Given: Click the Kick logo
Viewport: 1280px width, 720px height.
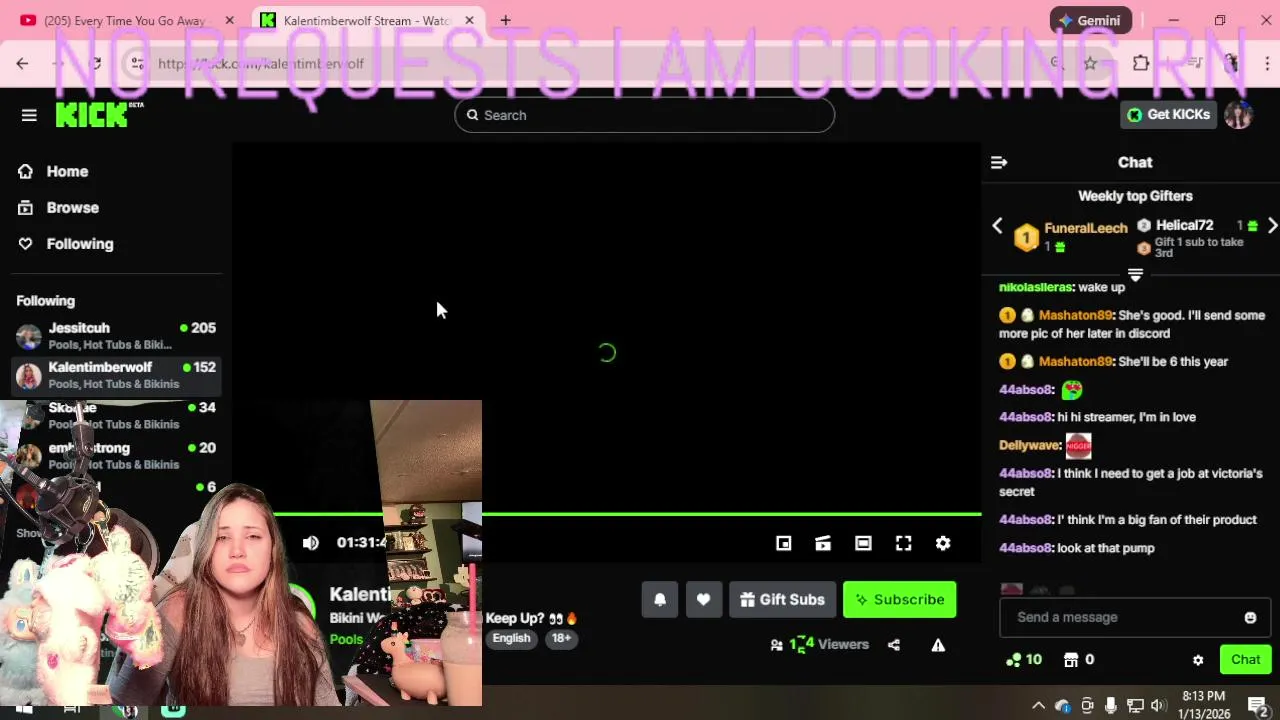Looking at the screenshot, I should pos(99,114).
